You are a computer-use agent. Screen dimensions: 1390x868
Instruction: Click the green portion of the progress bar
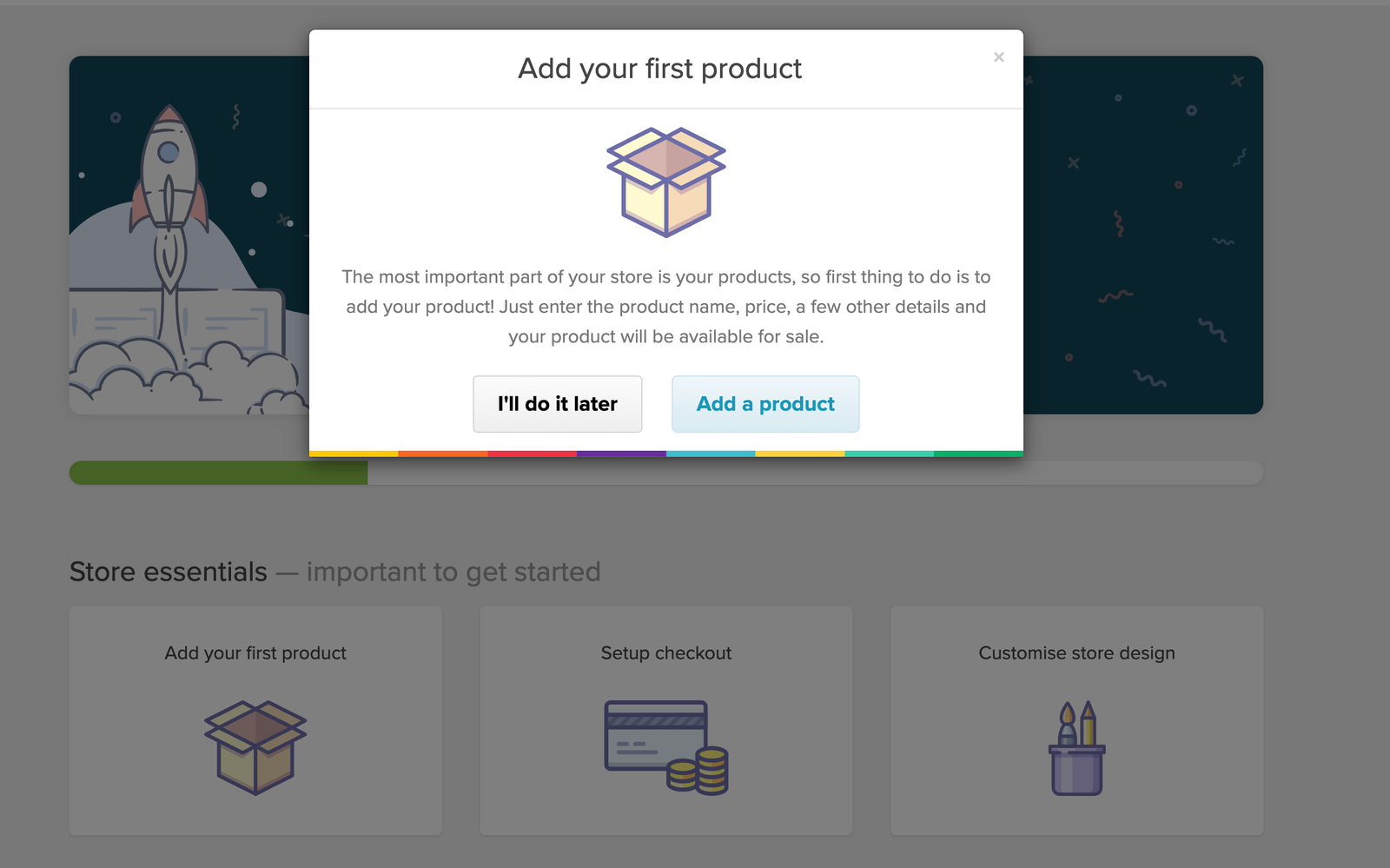tap(217, 473)
